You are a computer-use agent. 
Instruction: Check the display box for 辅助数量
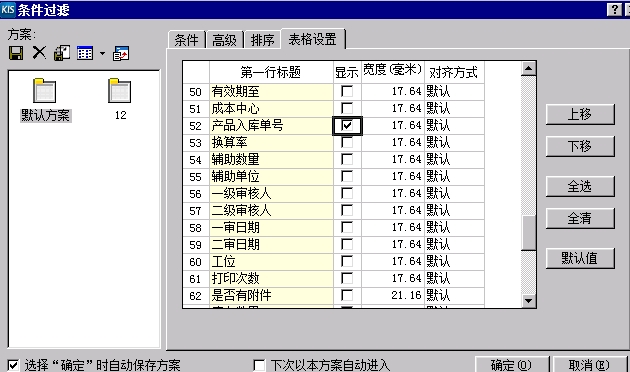(x=347, y=159)
